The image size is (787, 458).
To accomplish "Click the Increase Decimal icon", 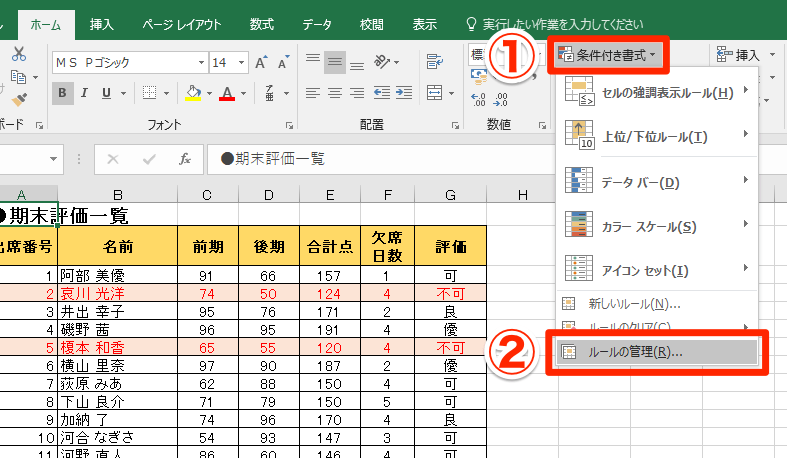I will tap(476, 98).
